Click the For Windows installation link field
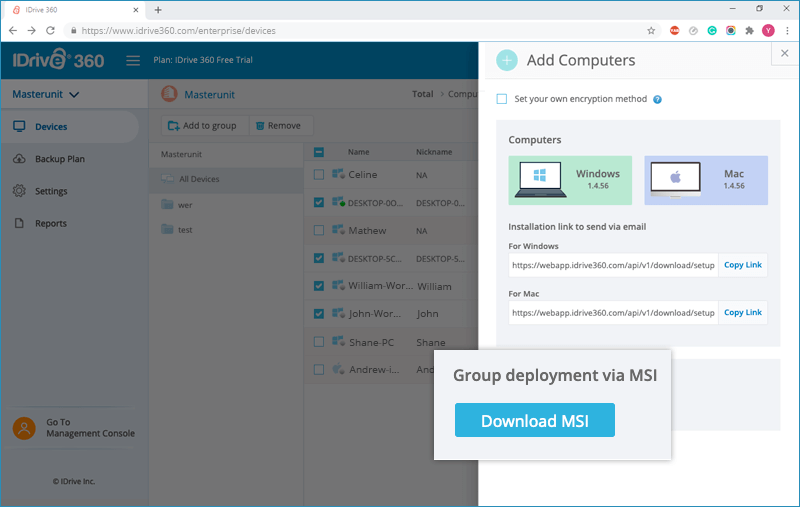Screen dimensions: 800x507 tap(613, 265)
